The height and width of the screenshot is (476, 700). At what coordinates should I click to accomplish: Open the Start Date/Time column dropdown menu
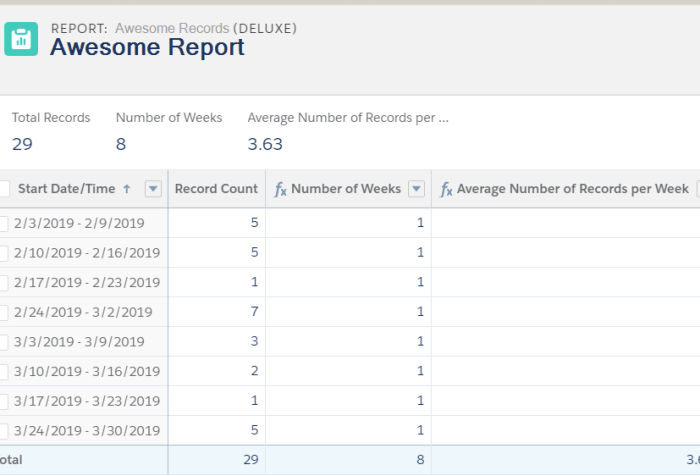pyautogui.click(x=153, y=189)
